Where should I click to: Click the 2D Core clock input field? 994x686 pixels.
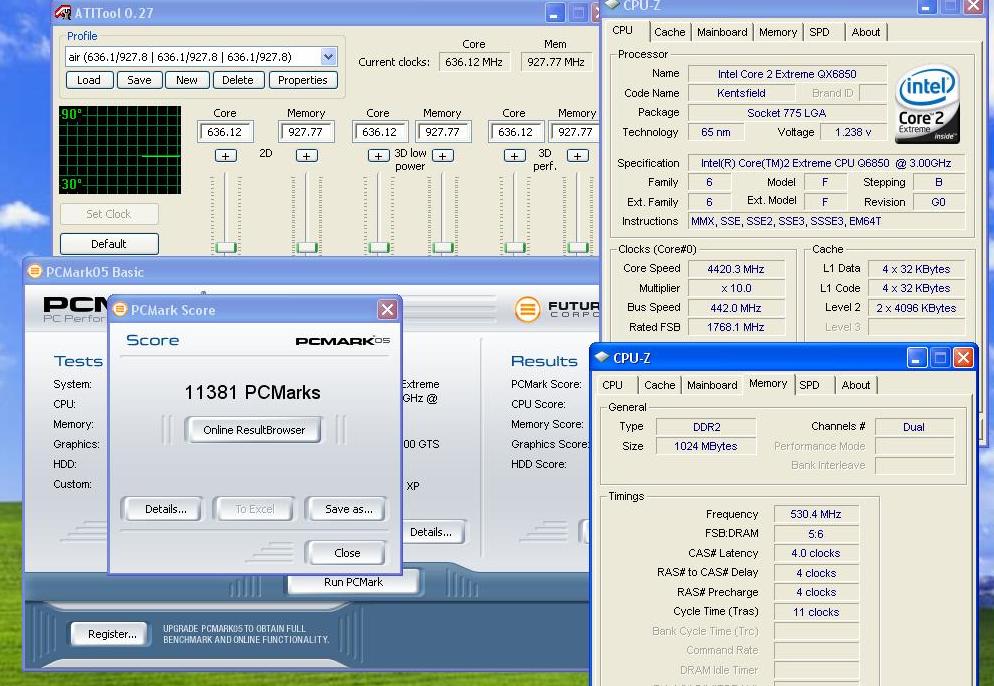226,132
